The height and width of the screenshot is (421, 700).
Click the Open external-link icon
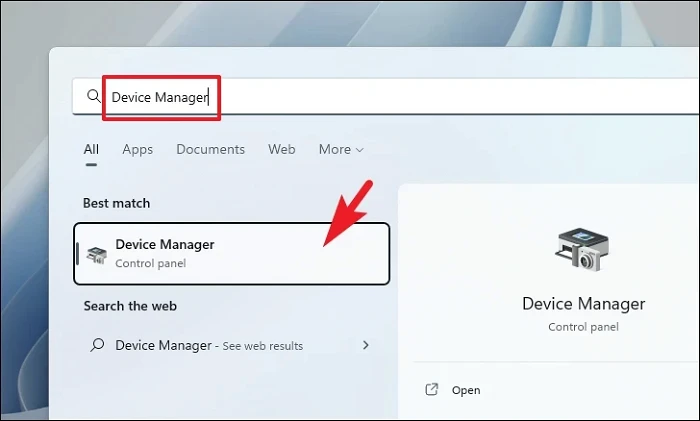click(x=431, y=389)
